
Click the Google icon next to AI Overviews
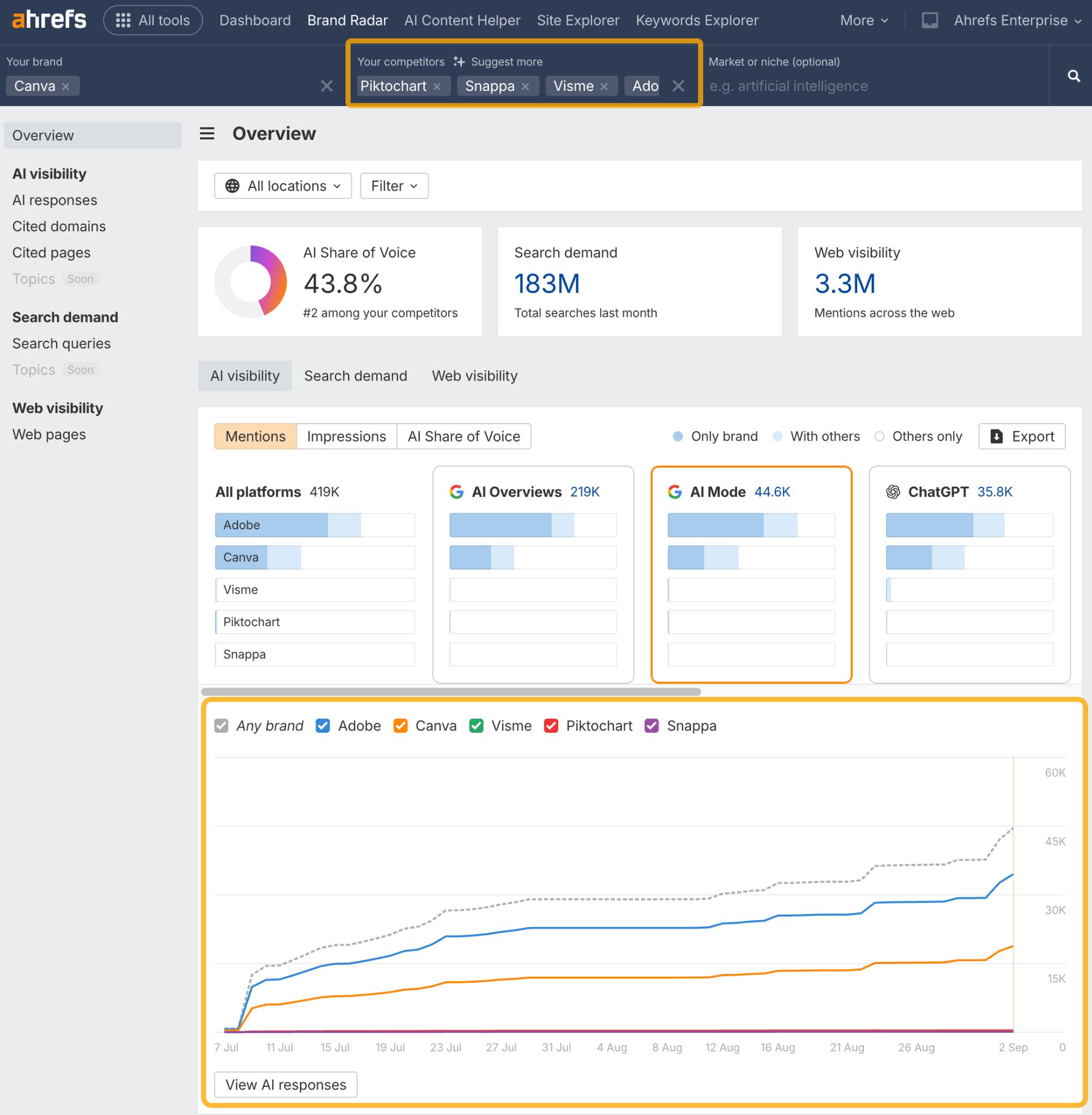pyautogui.click(x=457, y=492)
